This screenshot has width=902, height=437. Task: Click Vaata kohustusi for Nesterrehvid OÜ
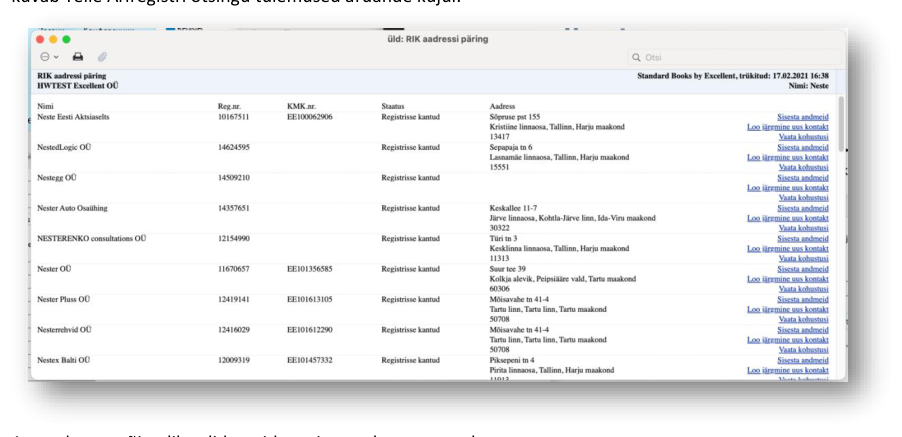click(x=803, y=350)
